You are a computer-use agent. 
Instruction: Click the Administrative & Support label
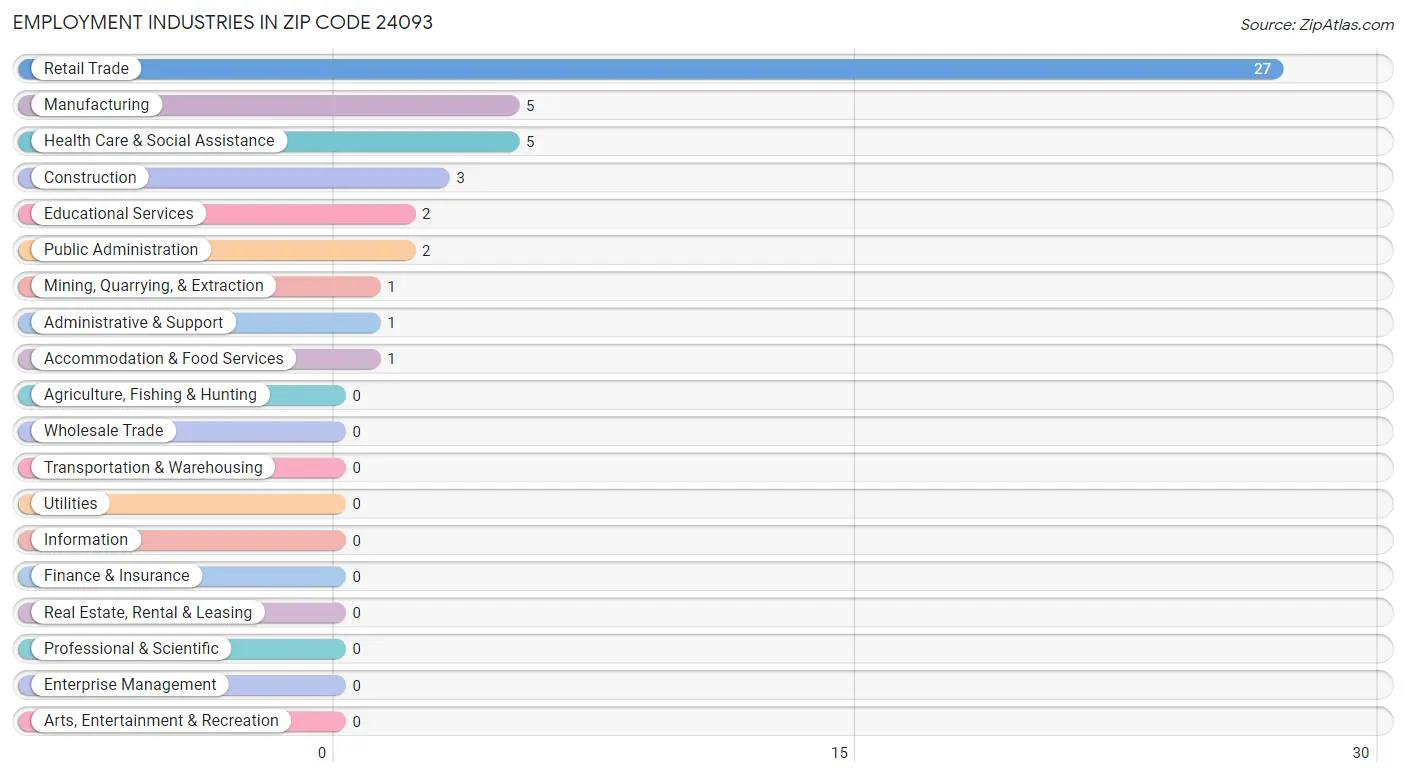(134, 323)
